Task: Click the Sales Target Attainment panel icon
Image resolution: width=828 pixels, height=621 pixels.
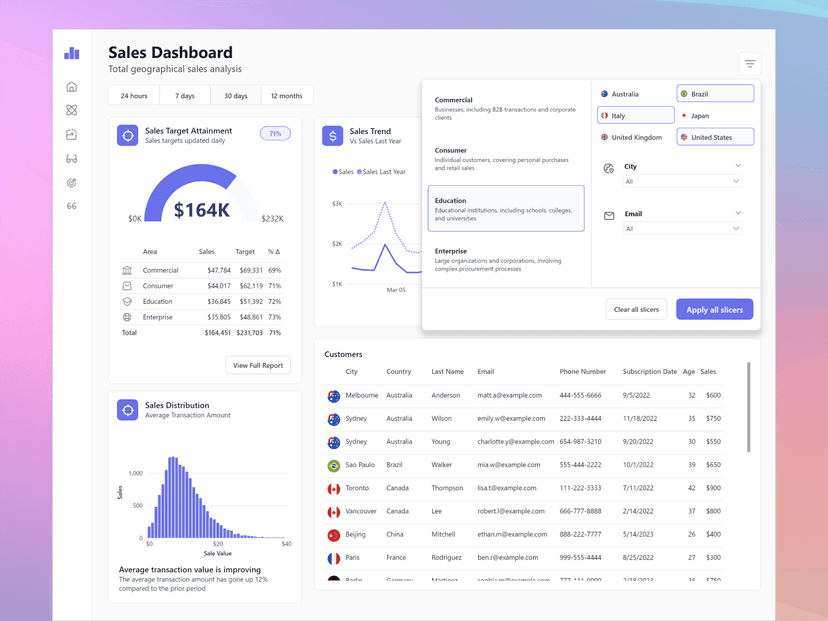Action: (127, 135)
